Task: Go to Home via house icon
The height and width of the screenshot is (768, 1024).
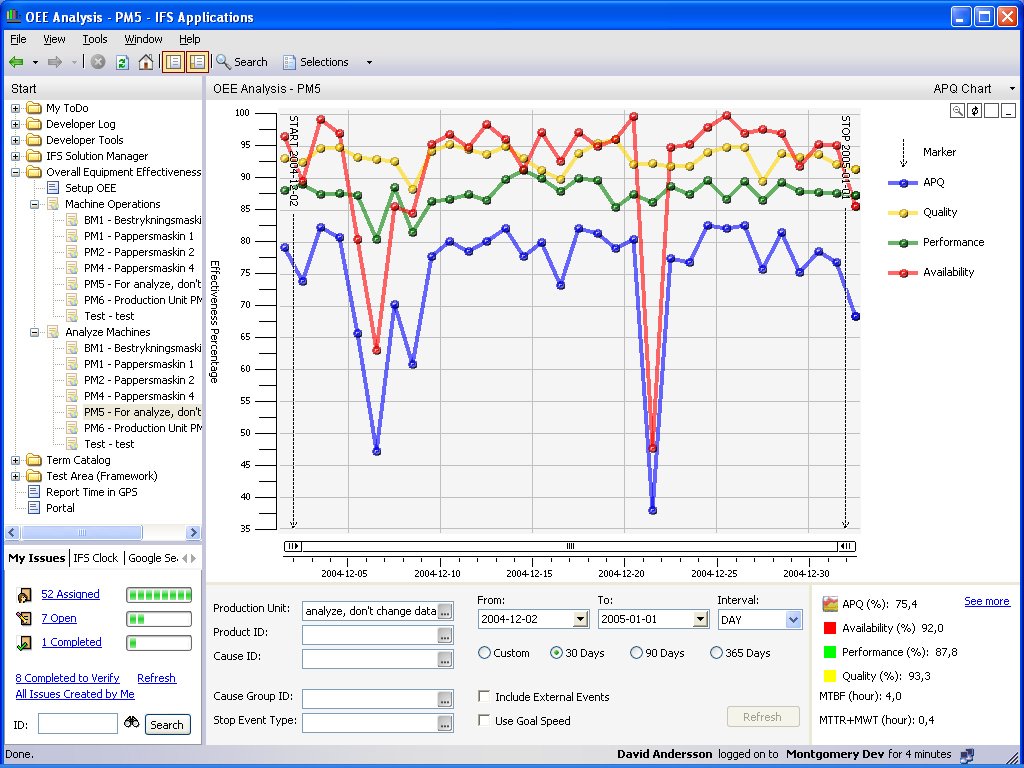Action: tap(146, 61)
